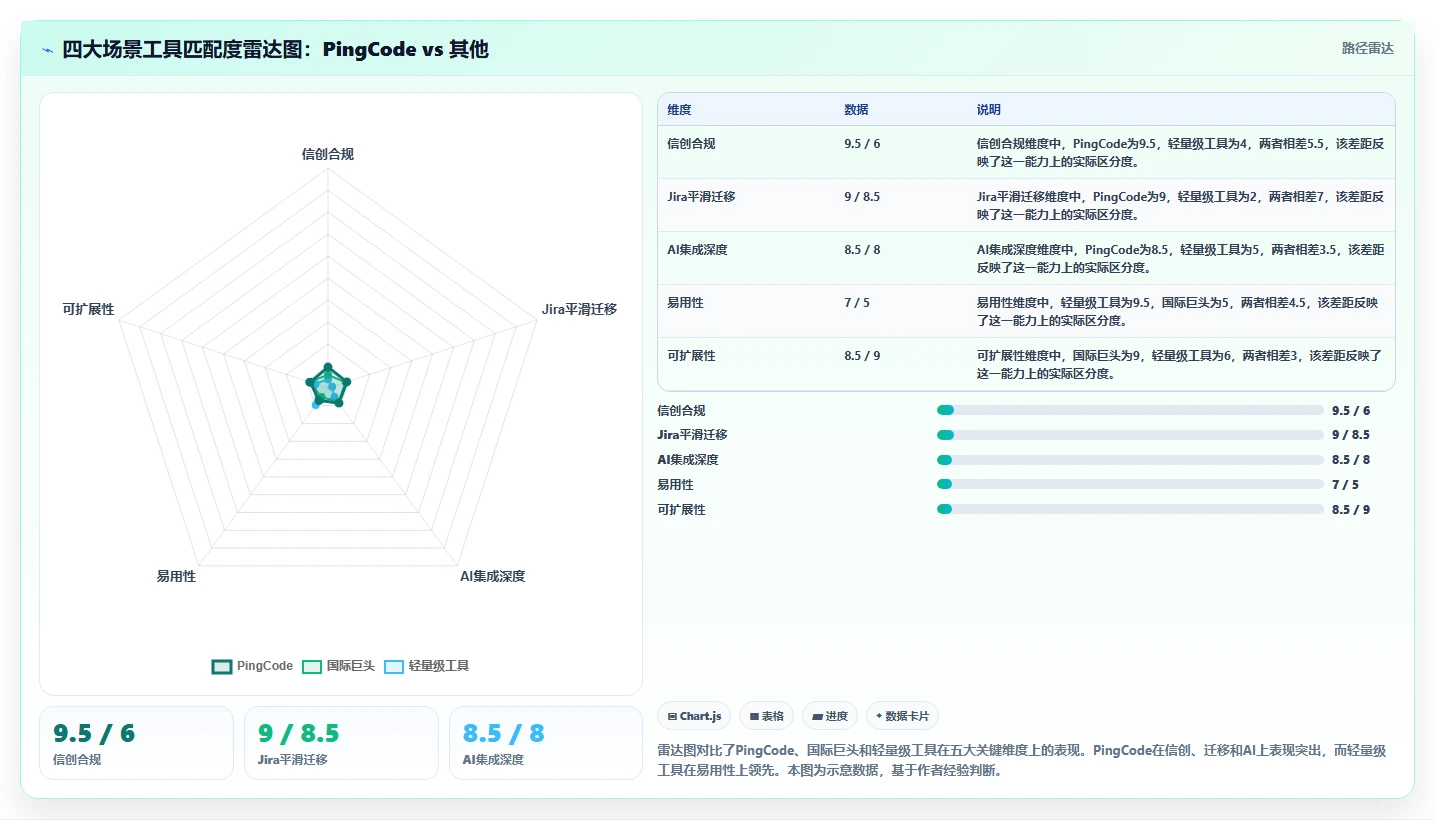Click the 说明 column header

(x=989, y=110)
